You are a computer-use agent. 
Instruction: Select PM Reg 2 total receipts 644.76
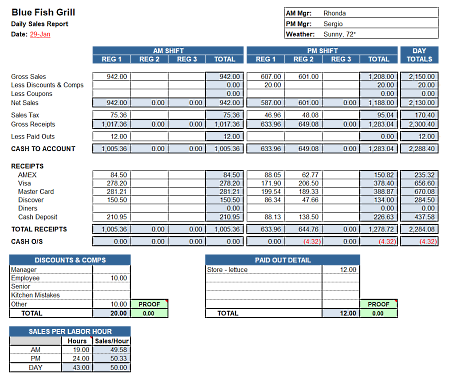click(x=304, y=229)
